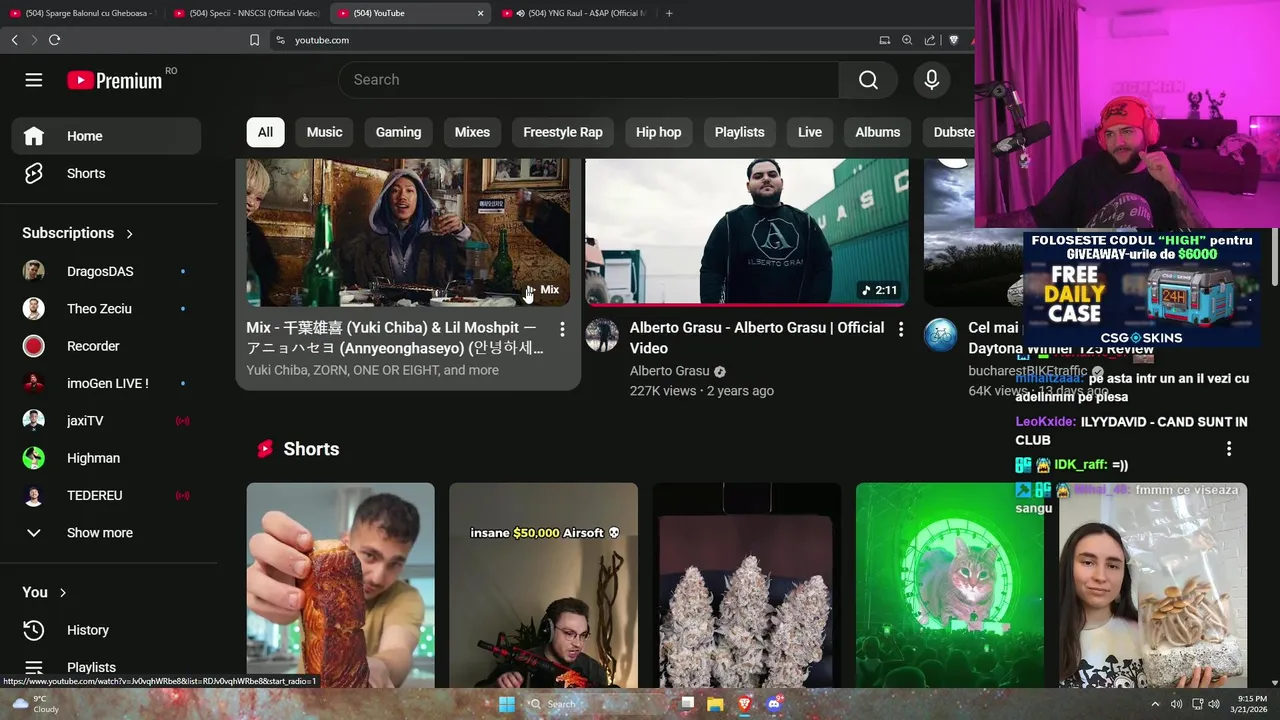Screen dimensions: 1280x720
Task: Open the imoGen LIVE ! subscription
Action: pyautogui.click(x=106, y=383)
